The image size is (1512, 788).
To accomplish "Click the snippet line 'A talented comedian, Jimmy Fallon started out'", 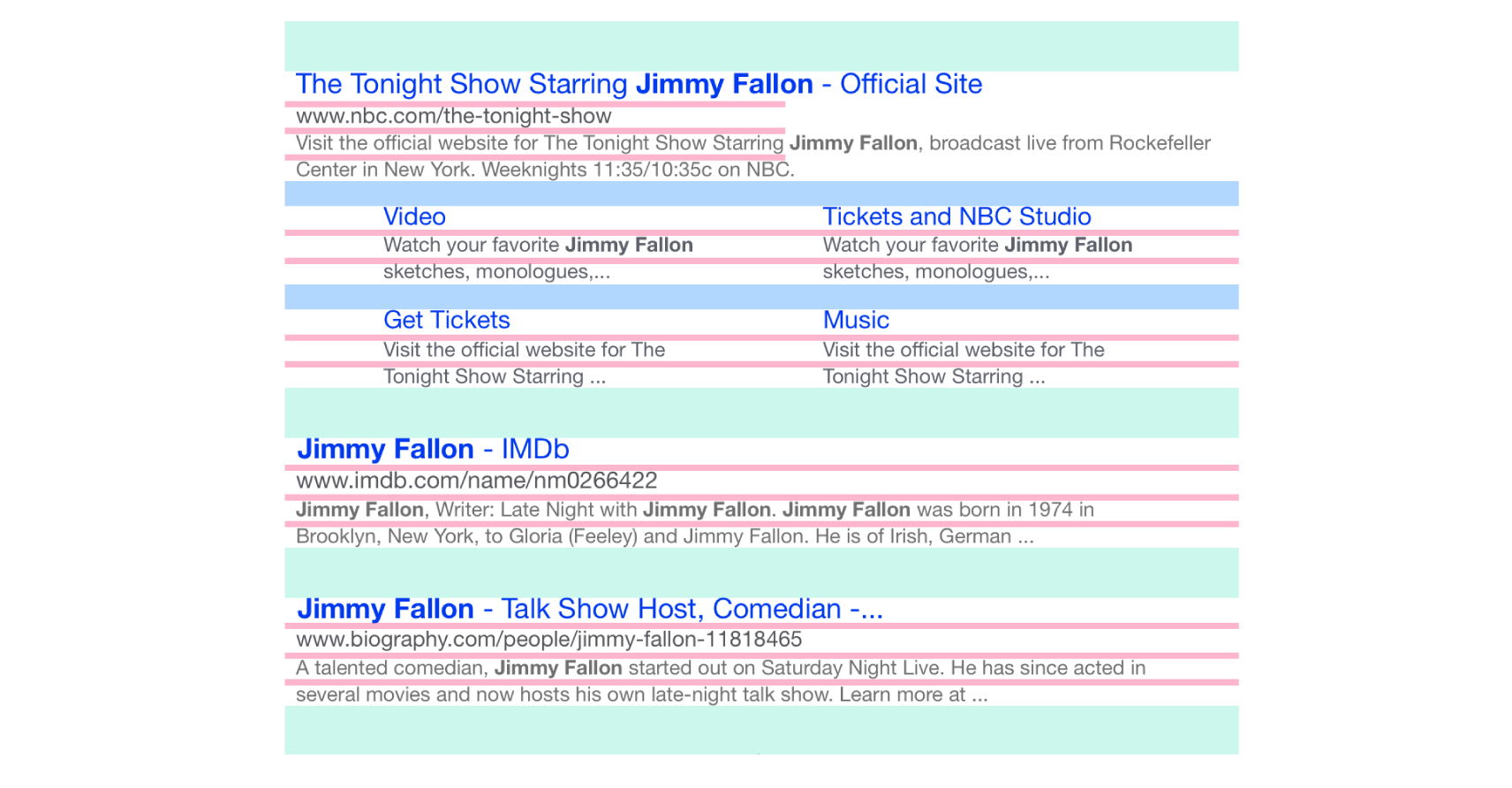I will (x=721, y=668).
